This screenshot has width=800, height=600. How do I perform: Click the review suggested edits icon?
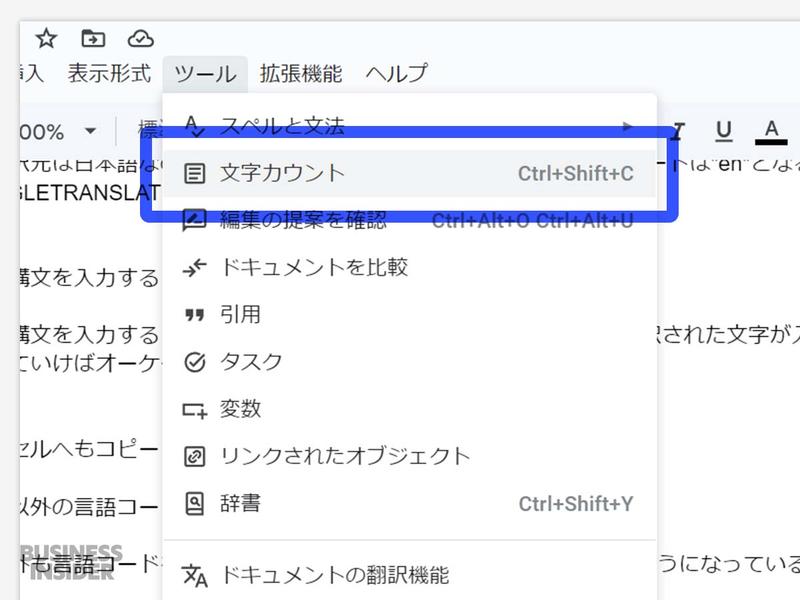(194, 220)
